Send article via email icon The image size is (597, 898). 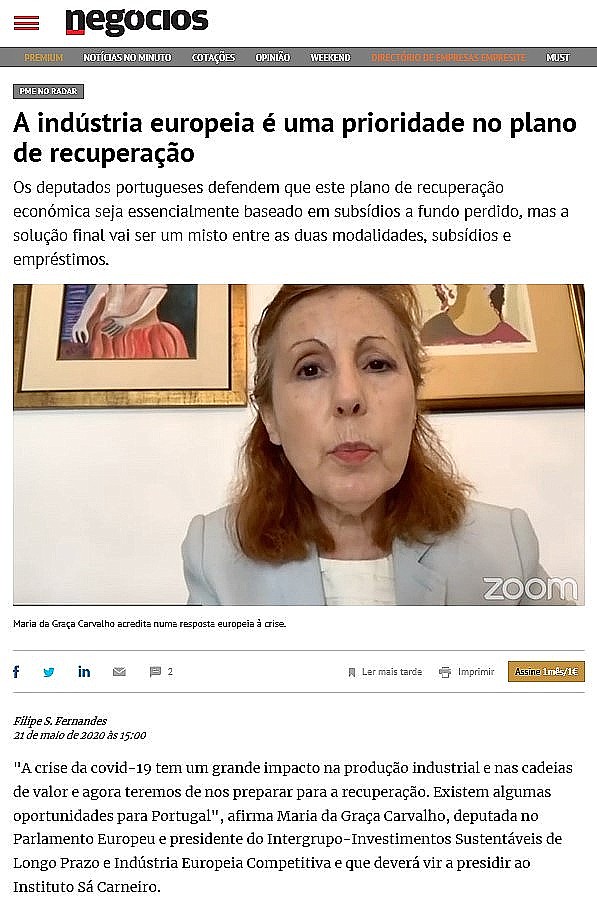tap(119, 672)
